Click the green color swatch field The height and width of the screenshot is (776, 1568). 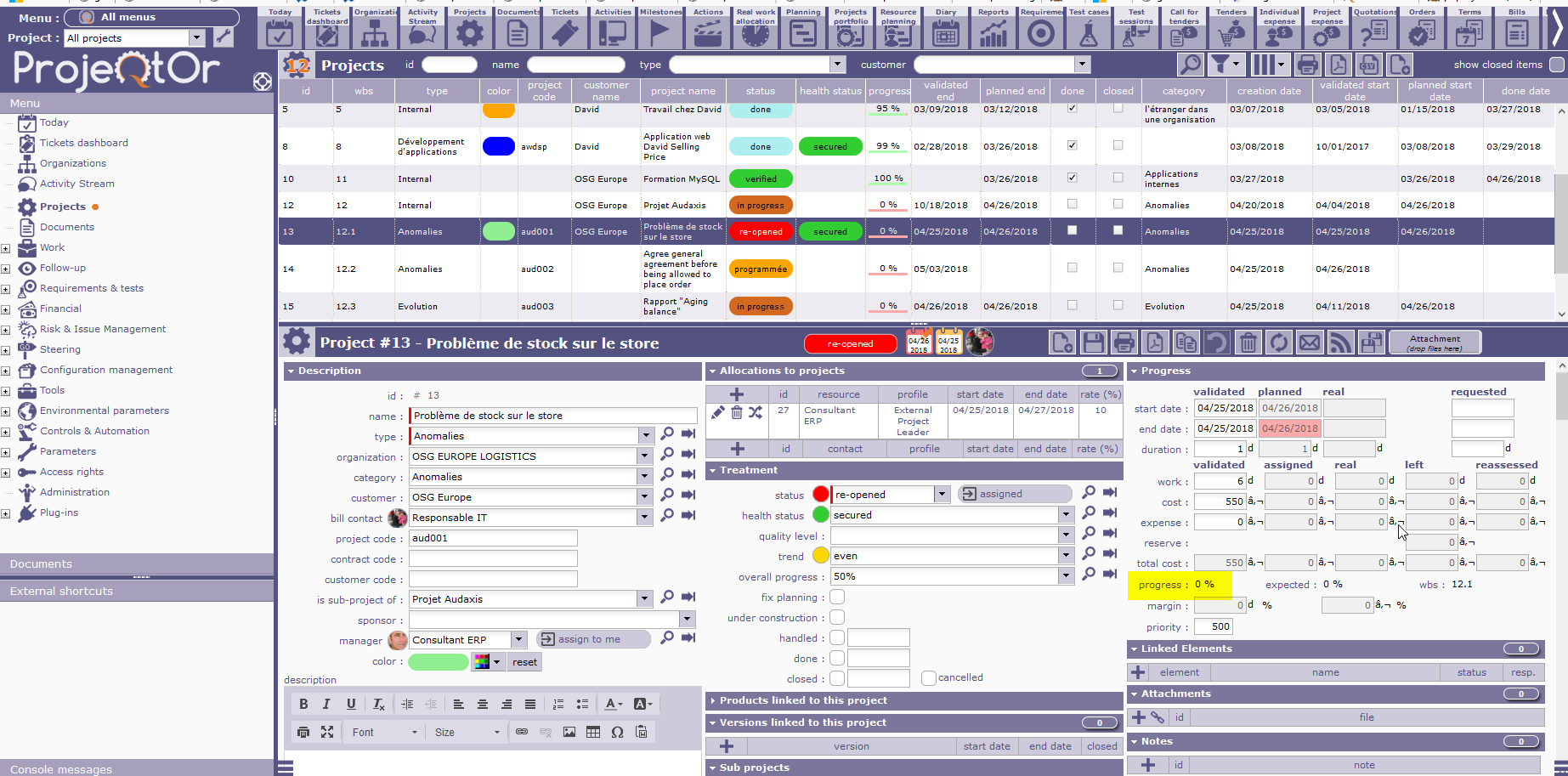[x=439, y=662]
